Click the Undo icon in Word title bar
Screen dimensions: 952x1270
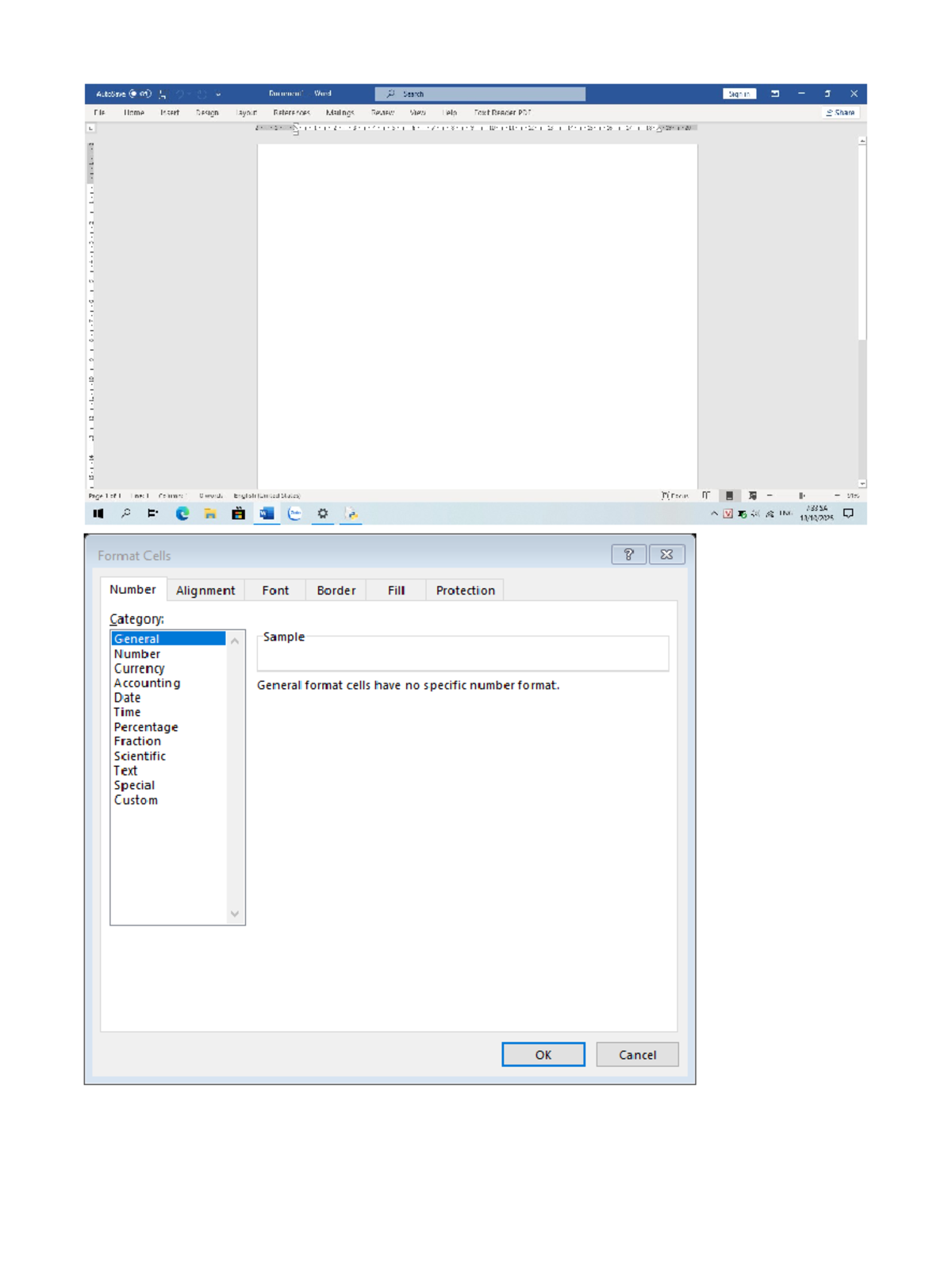(180, 94)
